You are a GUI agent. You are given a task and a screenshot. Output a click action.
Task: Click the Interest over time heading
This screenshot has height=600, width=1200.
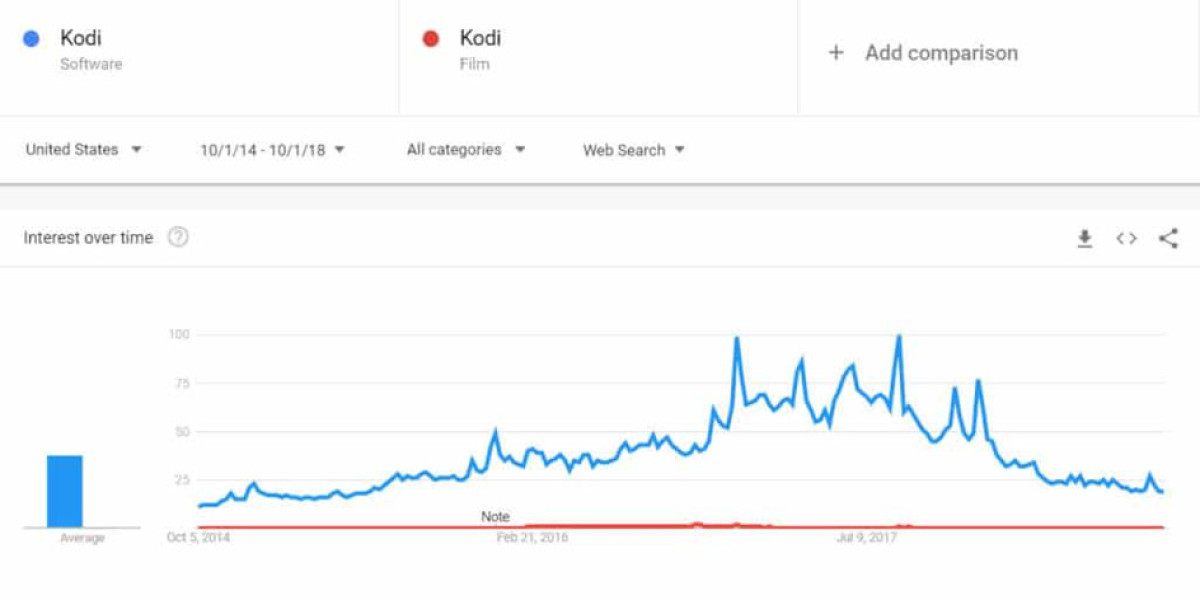pyautogui.click(x=88, y=238)
